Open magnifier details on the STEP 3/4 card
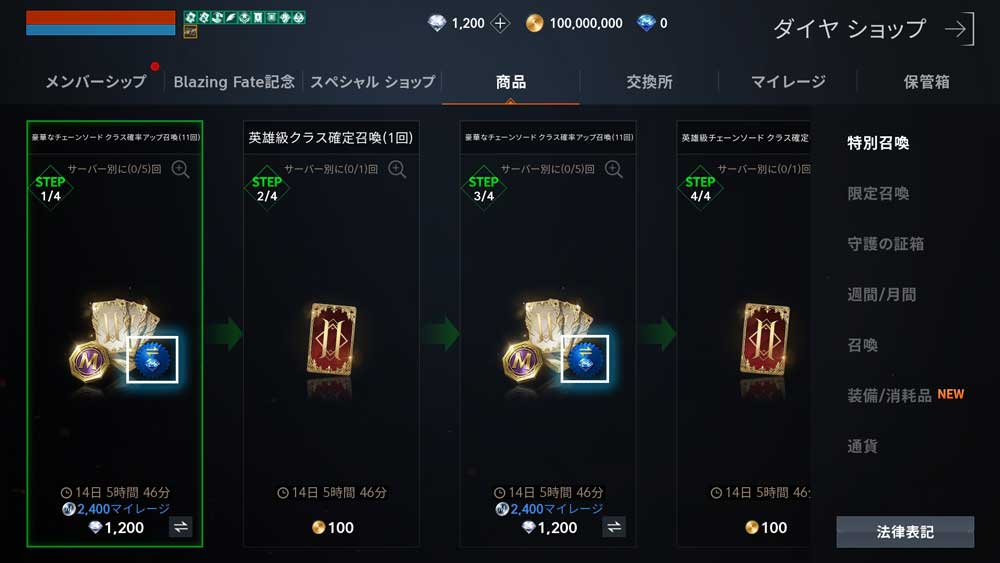Viewport: 1000px width, 563px height. coord(614,169)
